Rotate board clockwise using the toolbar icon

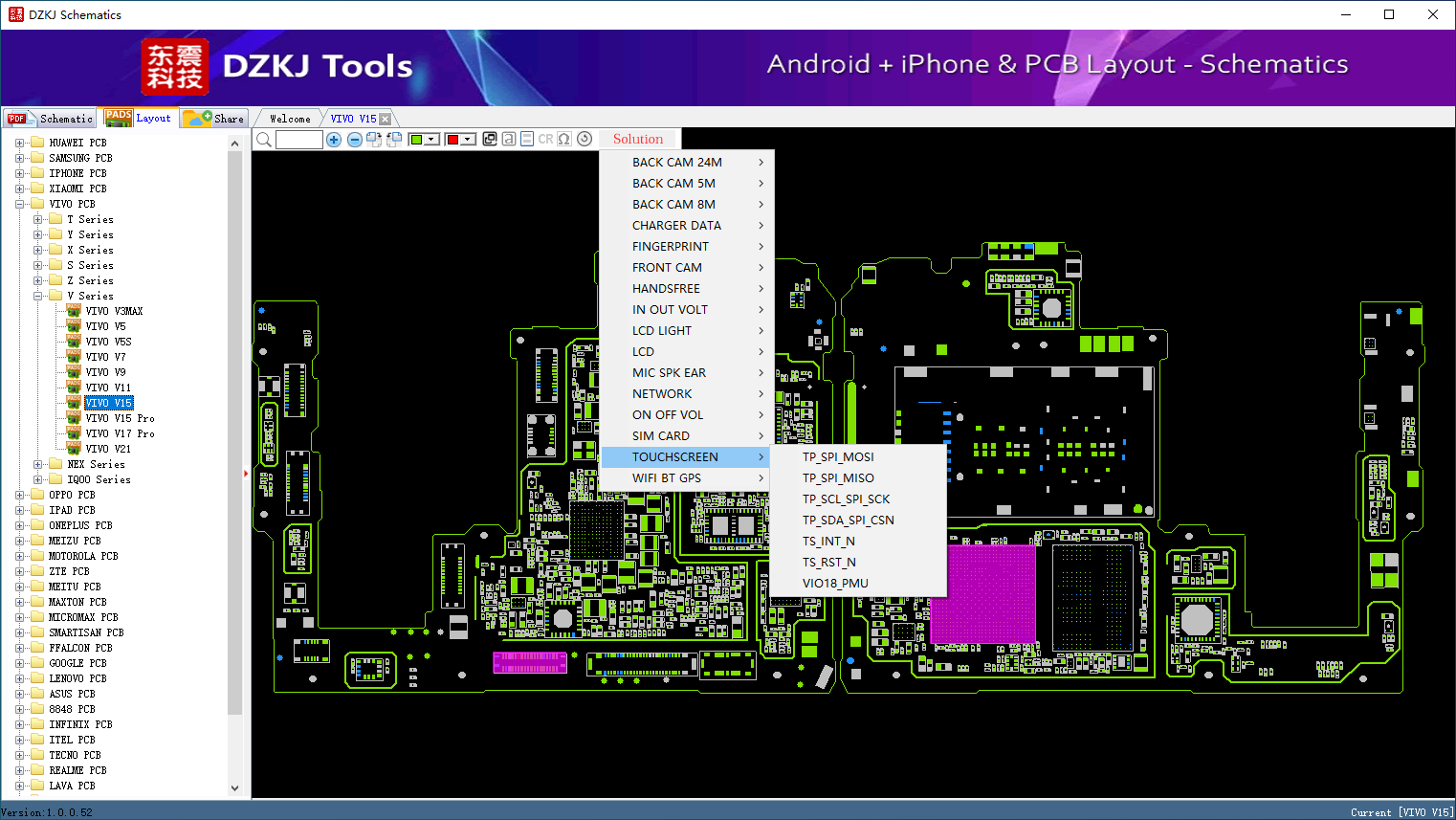(x=374, y=140)
